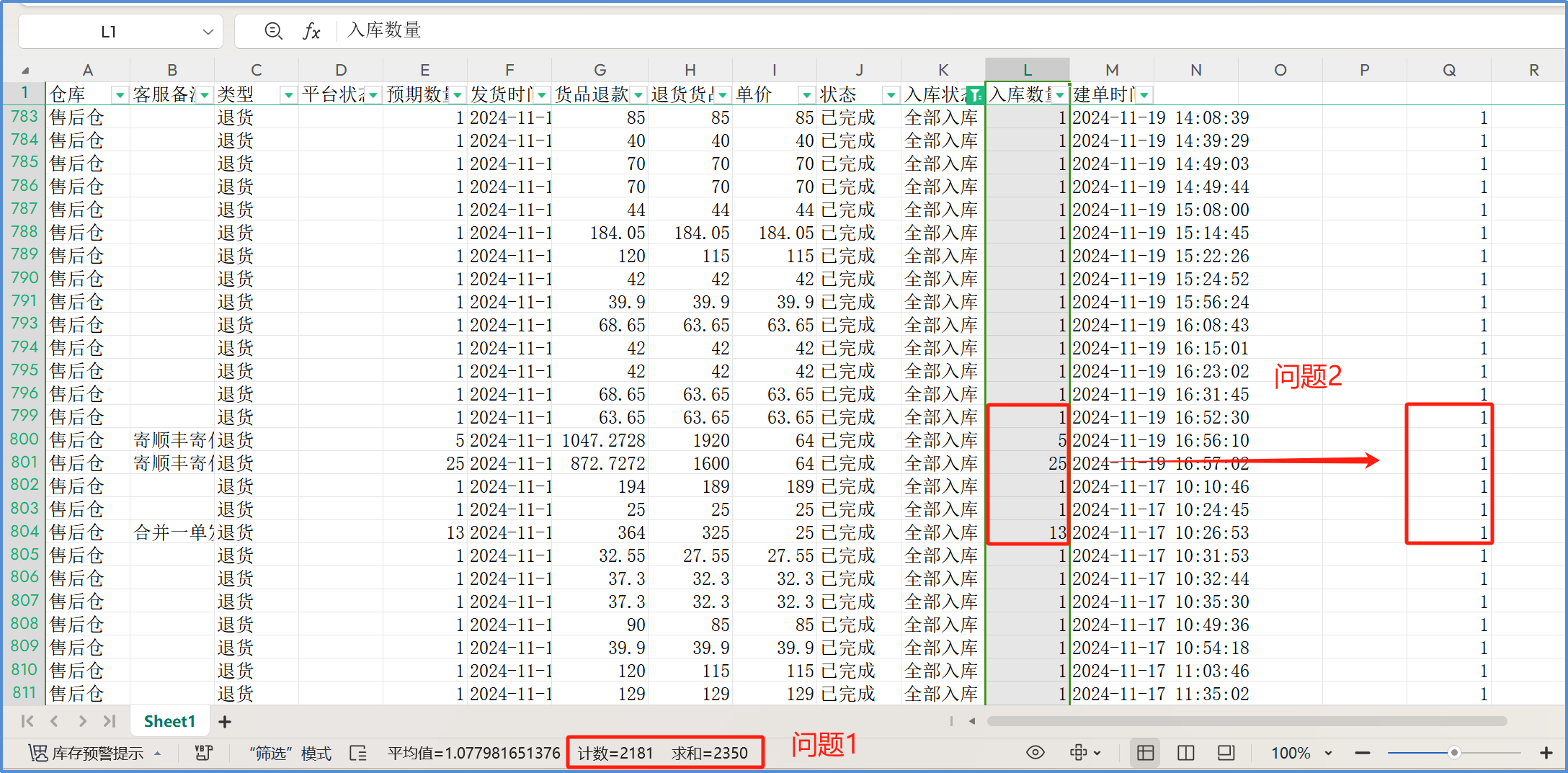Go to the next sheet tab
Viewport: 1568px width, 773px height.
pyautogui.click(x=82, y=721)
